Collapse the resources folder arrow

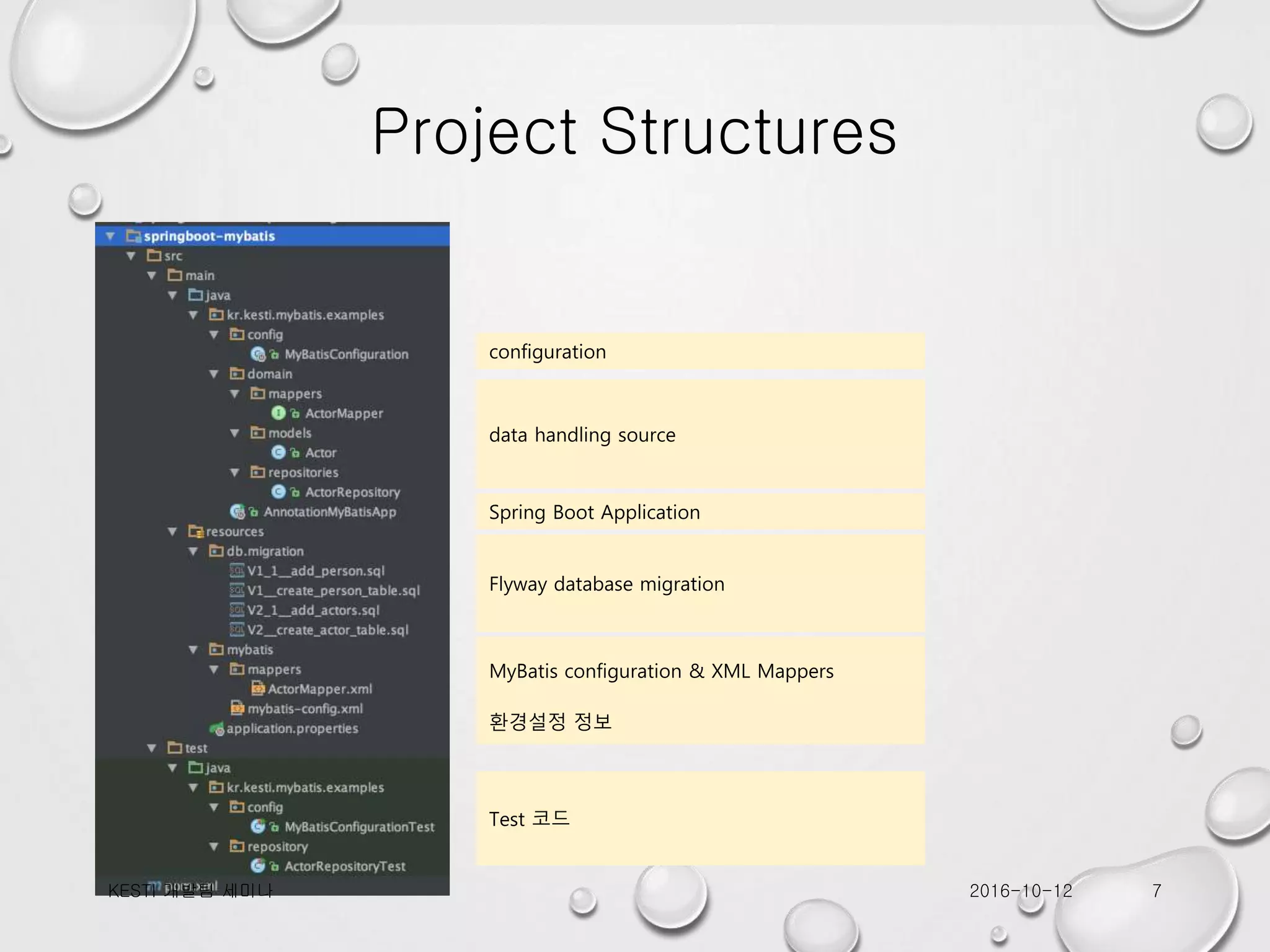(173, 531)
